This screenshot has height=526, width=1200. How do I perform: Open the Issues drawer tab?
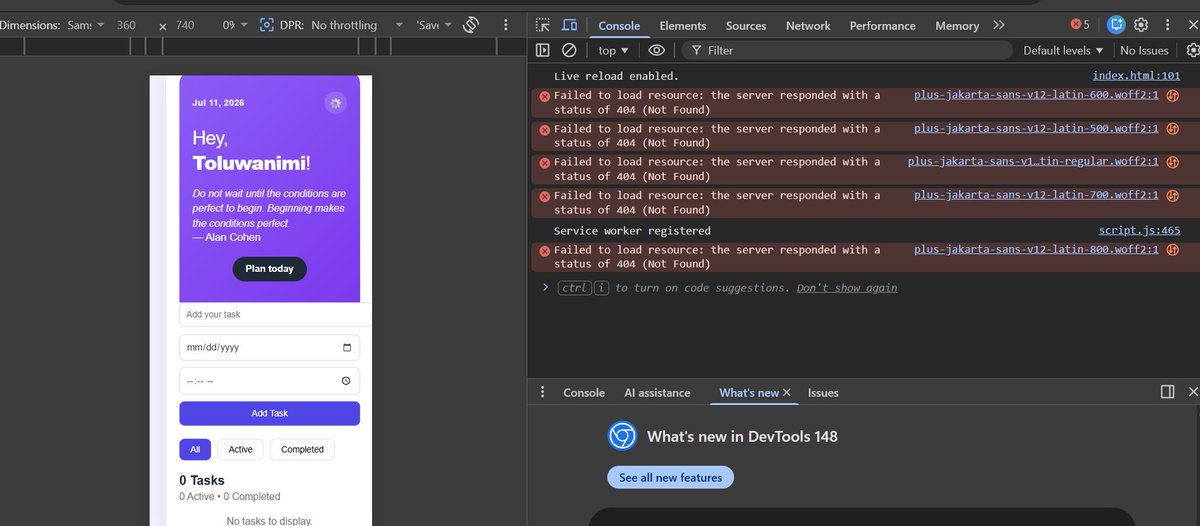tap(823, 393)
